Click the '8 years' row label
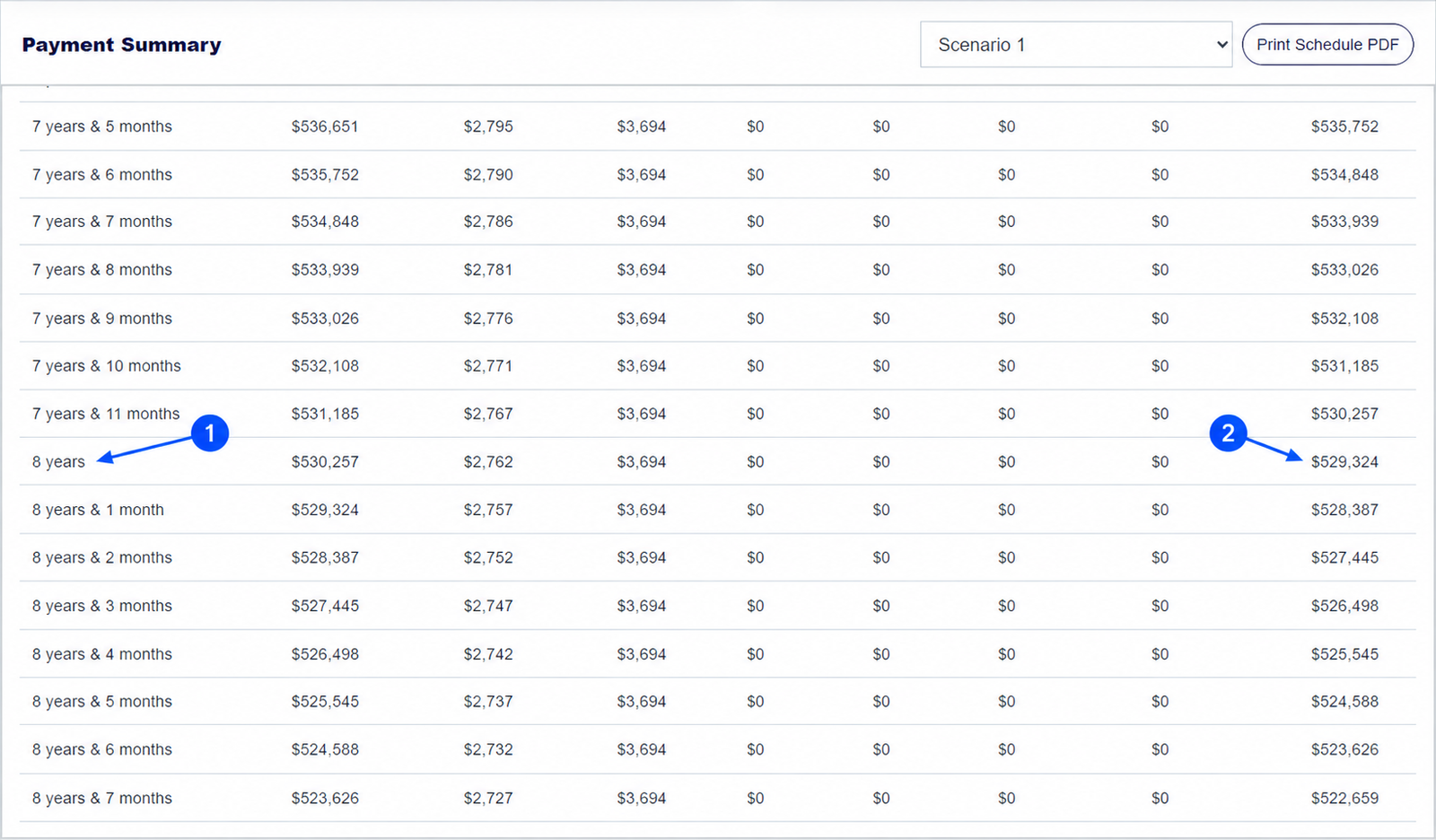 (58, 462)
